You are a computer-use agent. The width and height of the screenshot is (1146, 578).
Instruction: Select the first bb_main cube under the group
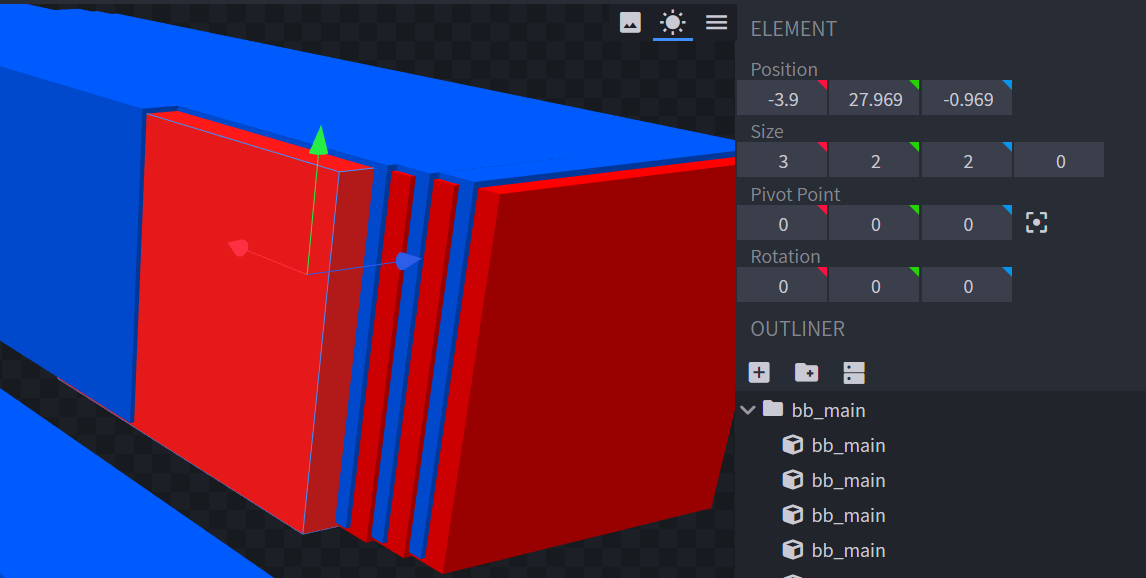(x=848, y=445)
